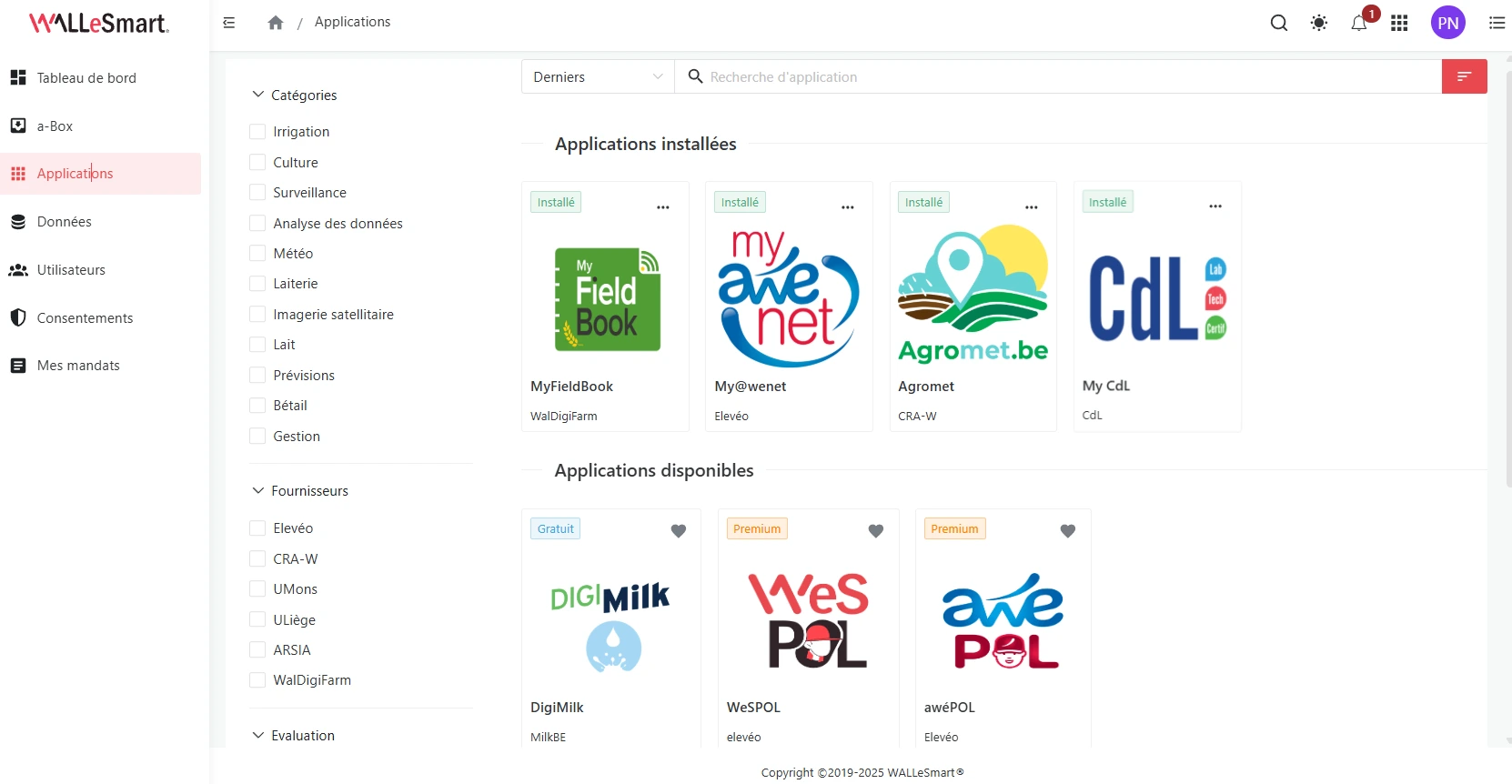This screenshot has width=1512, height=784.
Task: Favorite the DigiMilk app heart
Action: (679, 531)
